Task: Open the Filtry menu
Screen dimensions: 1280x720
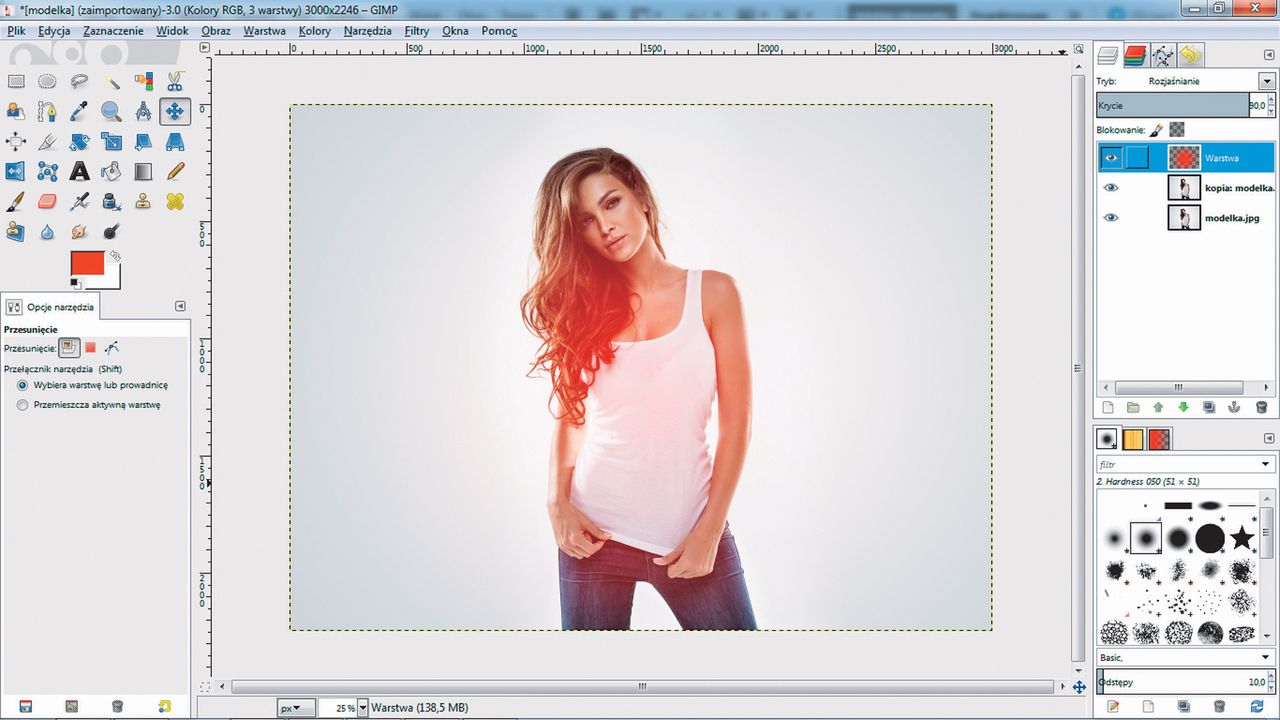Action: tap(417, 31)
